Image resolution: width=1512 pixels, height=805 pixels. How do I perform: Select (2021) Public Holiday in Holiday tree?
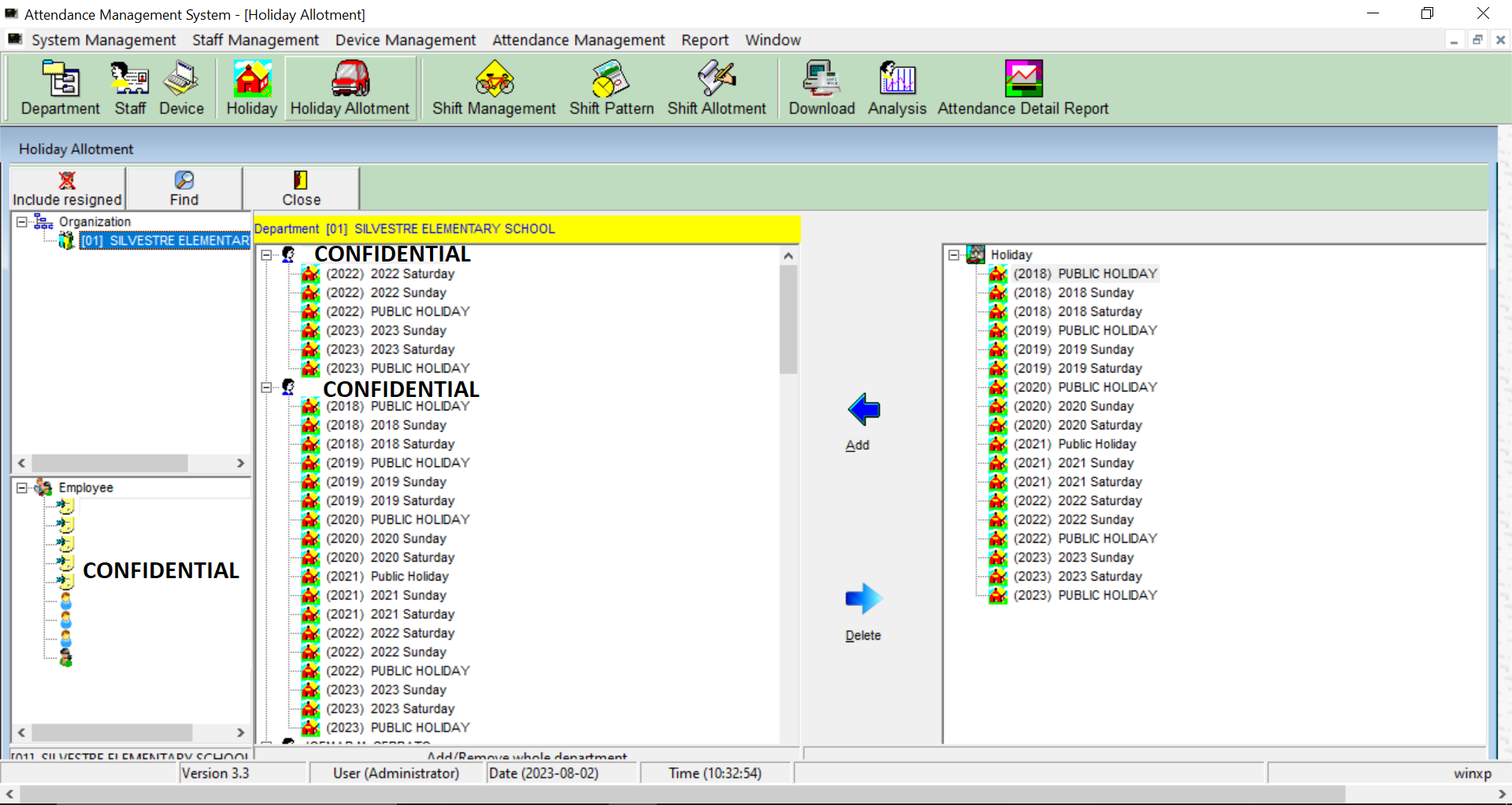pos(1075,443)
